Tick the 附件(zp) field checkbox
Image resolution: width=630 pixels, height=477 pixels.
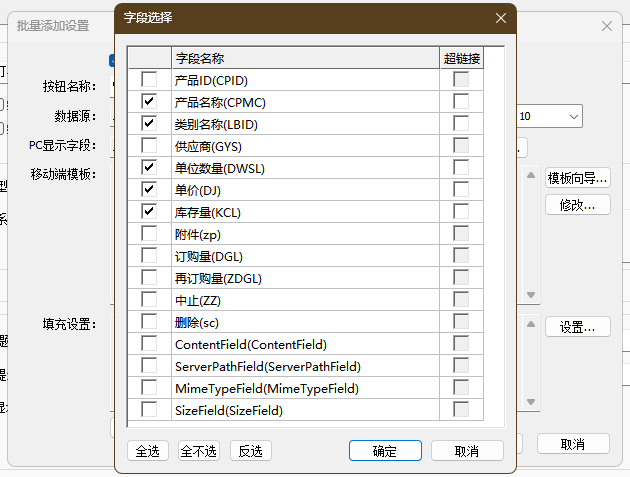click(x=149, y=233)
